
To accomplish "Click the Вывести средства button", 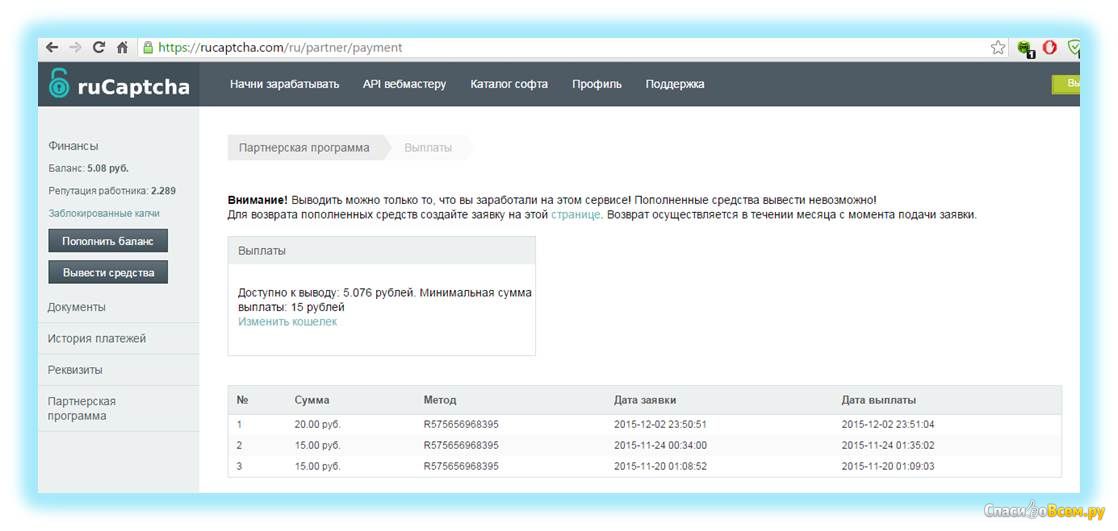I will pos(108,272).
